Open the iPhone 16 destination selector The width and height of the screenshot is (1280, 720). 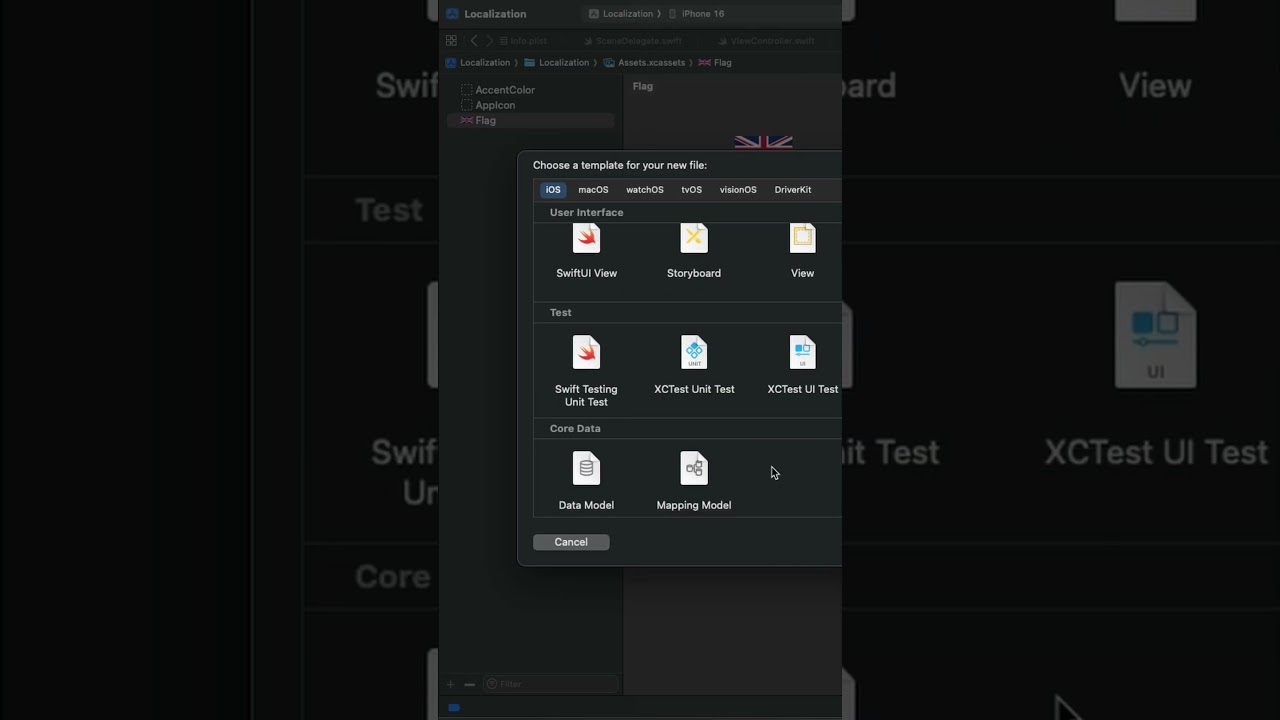[696, 14]
